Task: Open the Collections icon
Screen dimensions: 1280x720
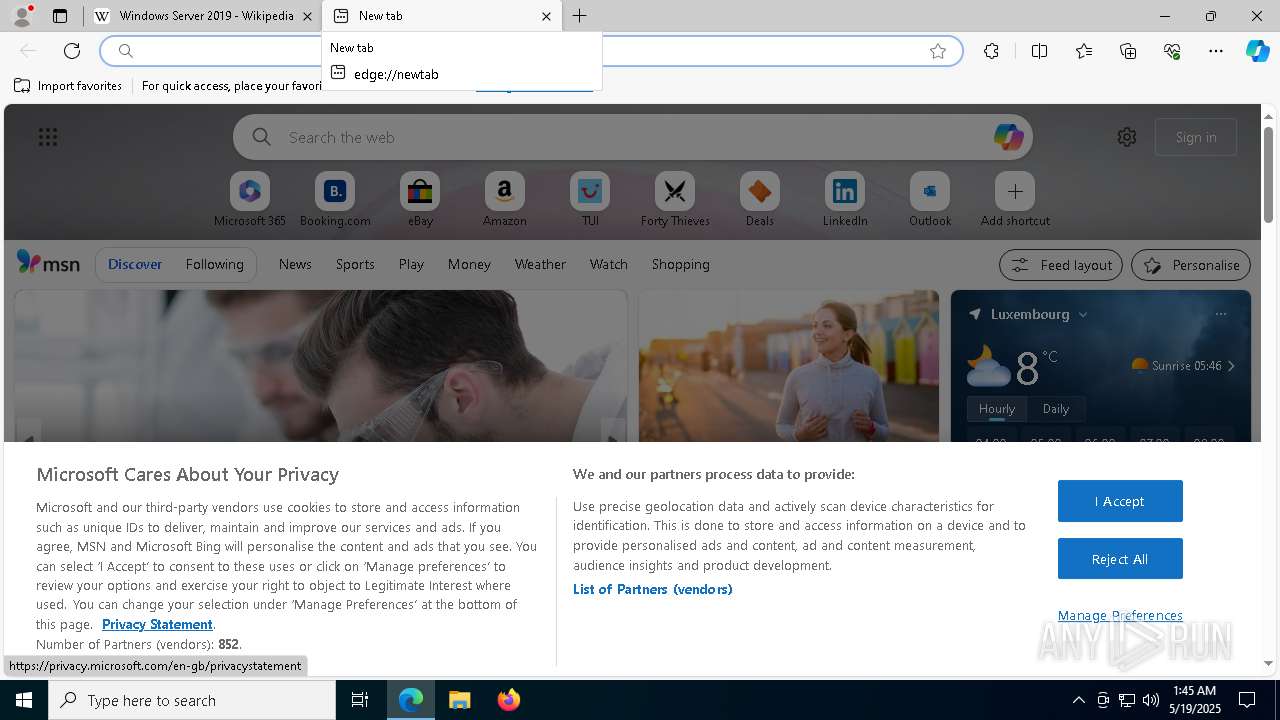Action: 1128,51
